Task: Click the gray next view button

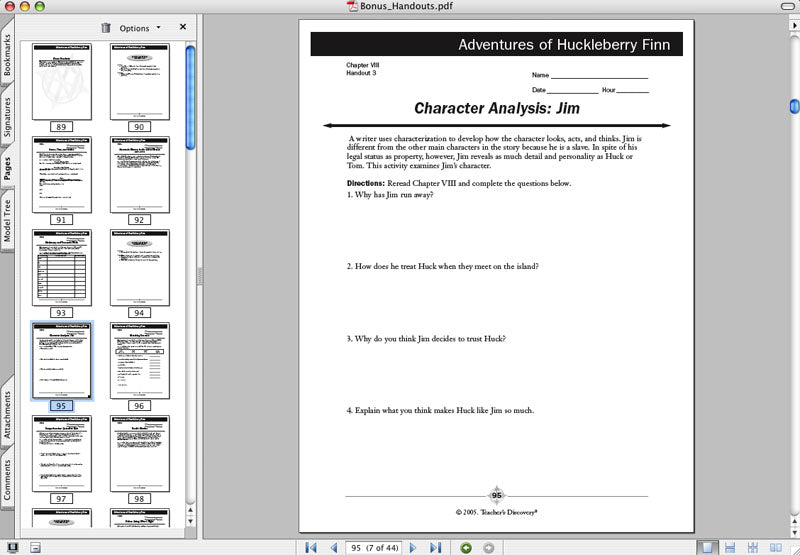Action: point(488,548)
